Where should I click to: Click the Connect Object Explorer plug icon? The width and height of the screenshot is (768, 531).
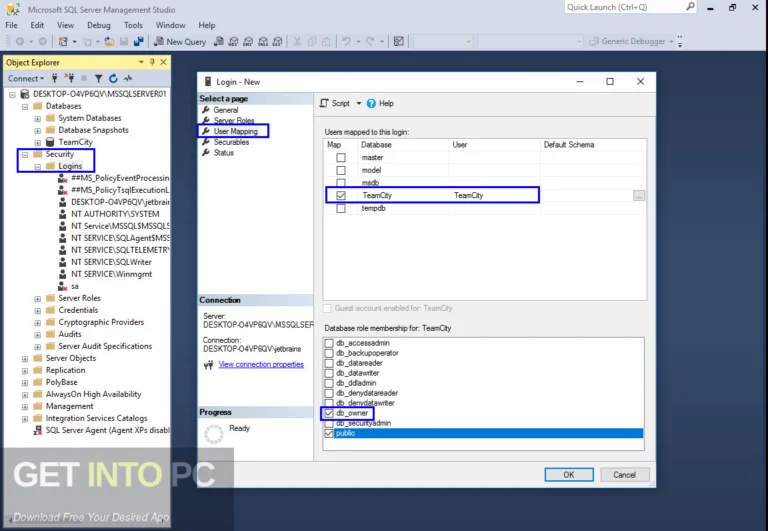[x=54, y=78]
